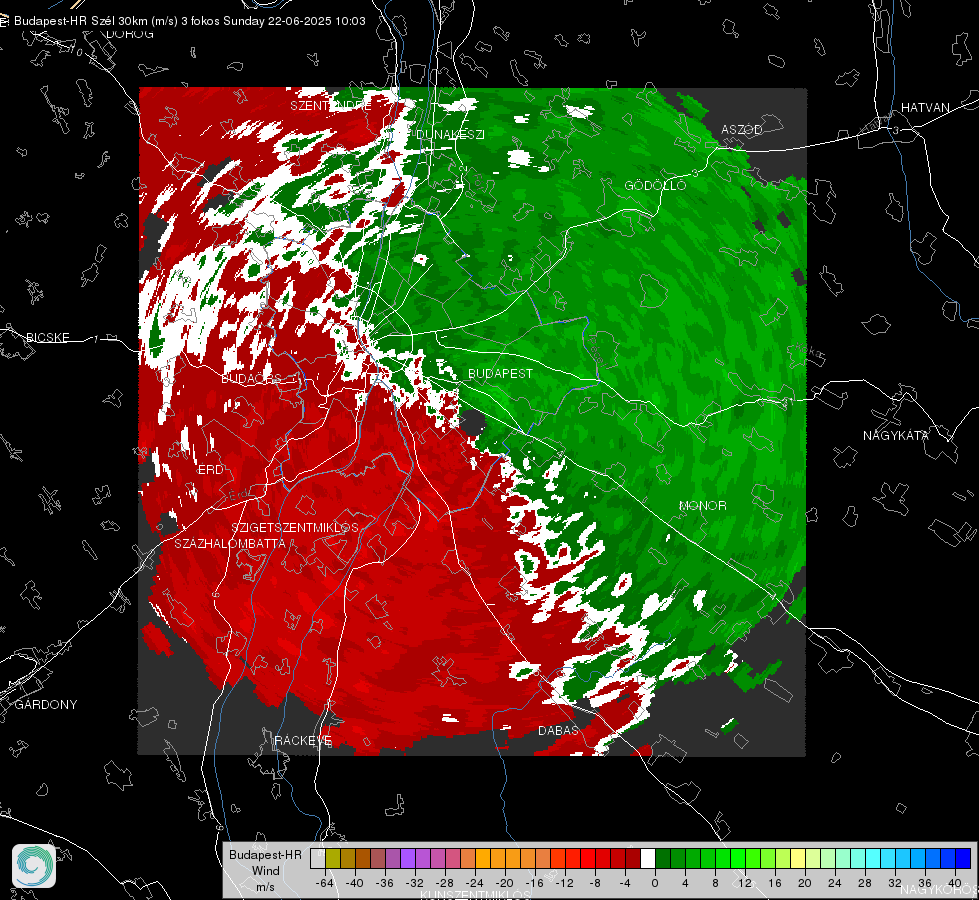Click the NAGYKÁTA town label
The height and width of the screenshot is (900, 979).
(x=895, y=435)
